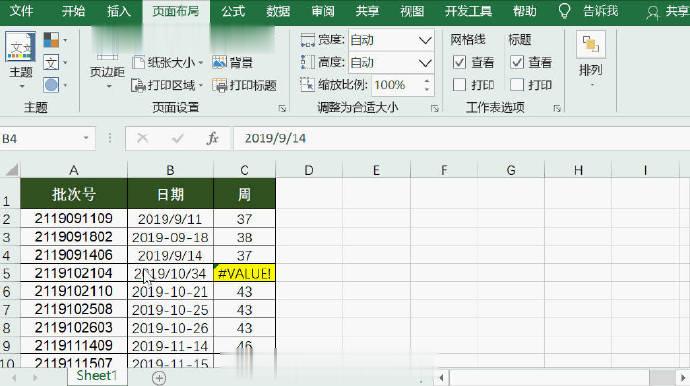Viewport: 690px width, 386px height.
Task: Select column F header
Action: [444, 170]
